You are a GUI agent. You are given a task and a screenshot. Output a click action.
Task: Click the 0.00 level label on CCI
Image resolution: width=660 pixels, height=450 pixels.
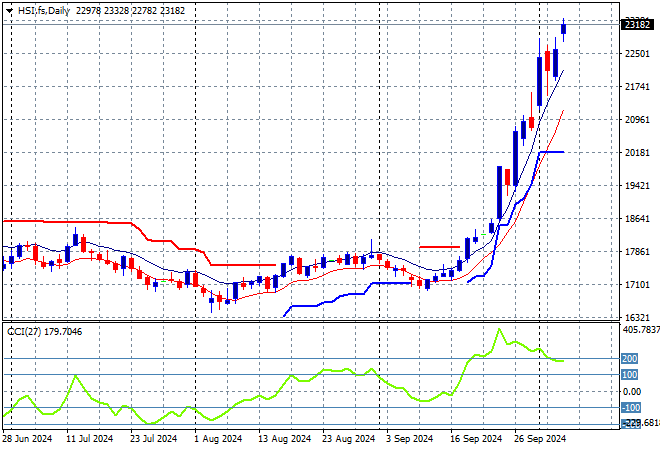coord(630,391)
